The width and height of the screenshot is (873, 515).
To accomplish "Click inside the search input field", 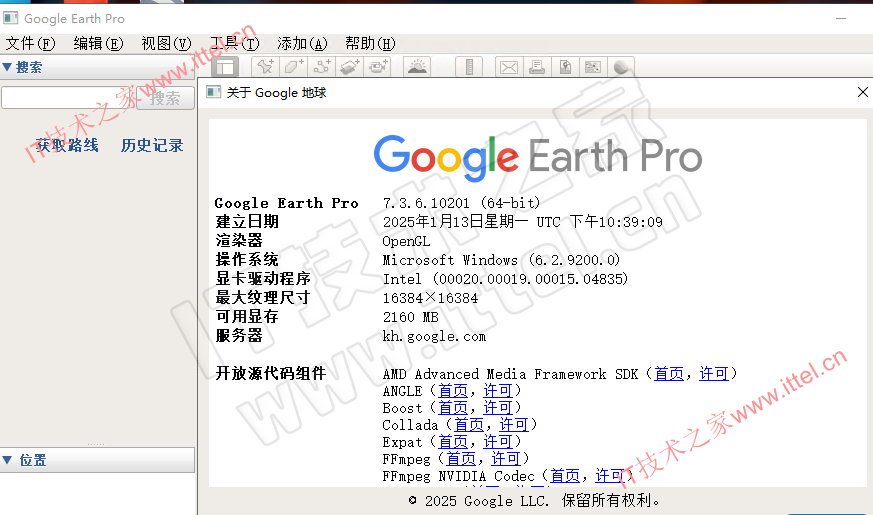I will click(68, 98).
